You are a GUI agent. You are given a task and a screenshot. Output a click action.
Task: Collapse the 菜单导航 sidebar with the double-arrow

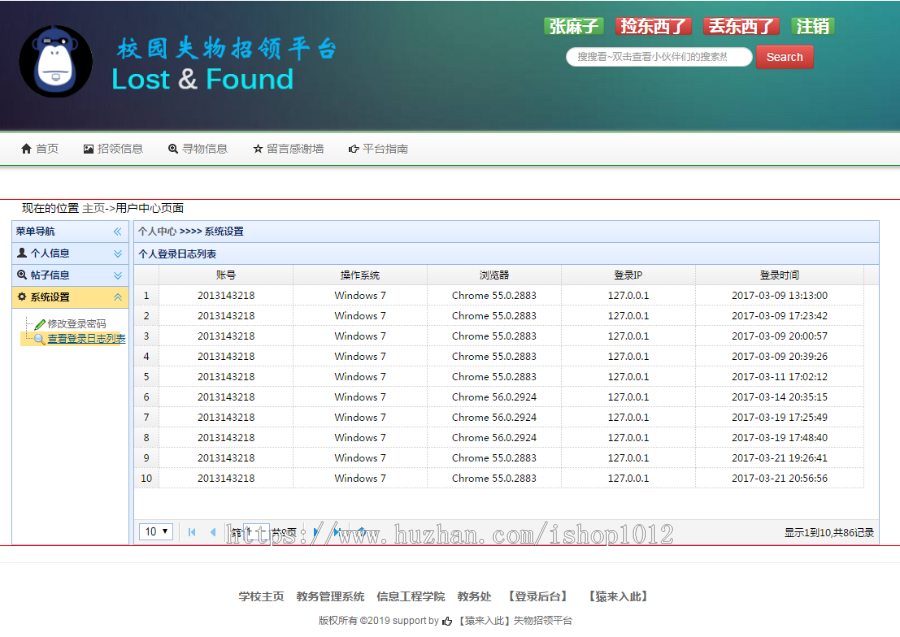pyautogui.click(x=117, y=231)
